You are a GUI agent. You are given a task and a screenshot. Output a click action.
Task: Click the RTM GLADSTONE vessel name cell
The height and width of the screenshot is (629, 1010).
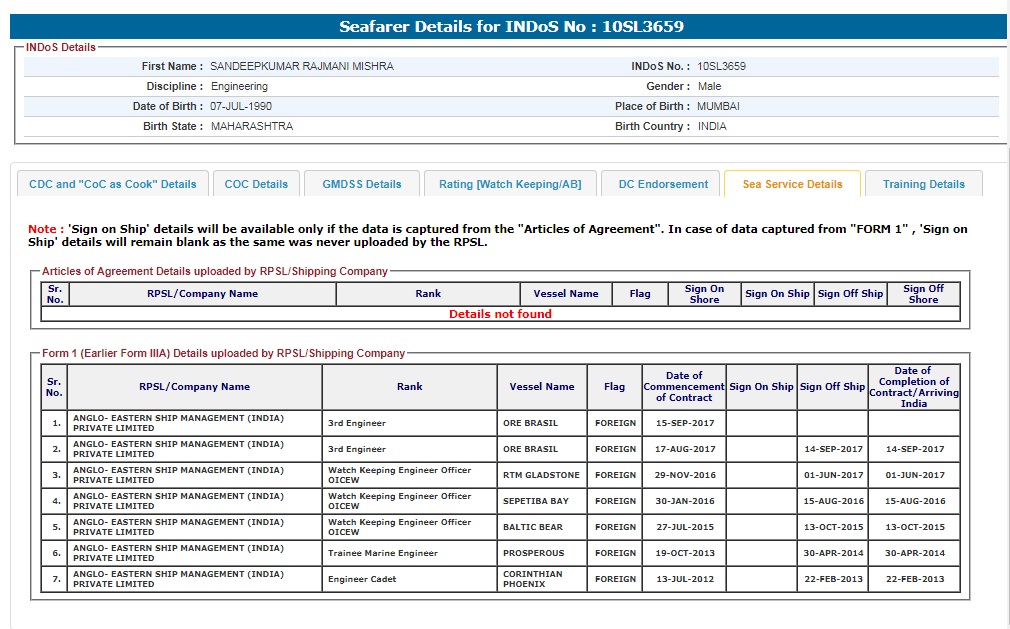541,475
